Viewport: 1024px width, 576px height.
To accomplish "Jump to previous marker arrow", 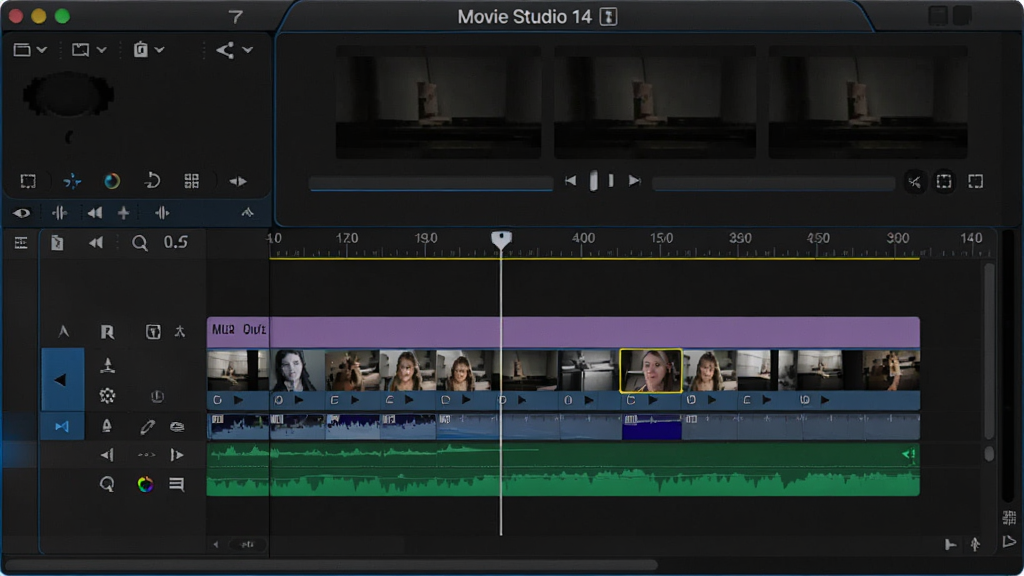I will 107,455.
